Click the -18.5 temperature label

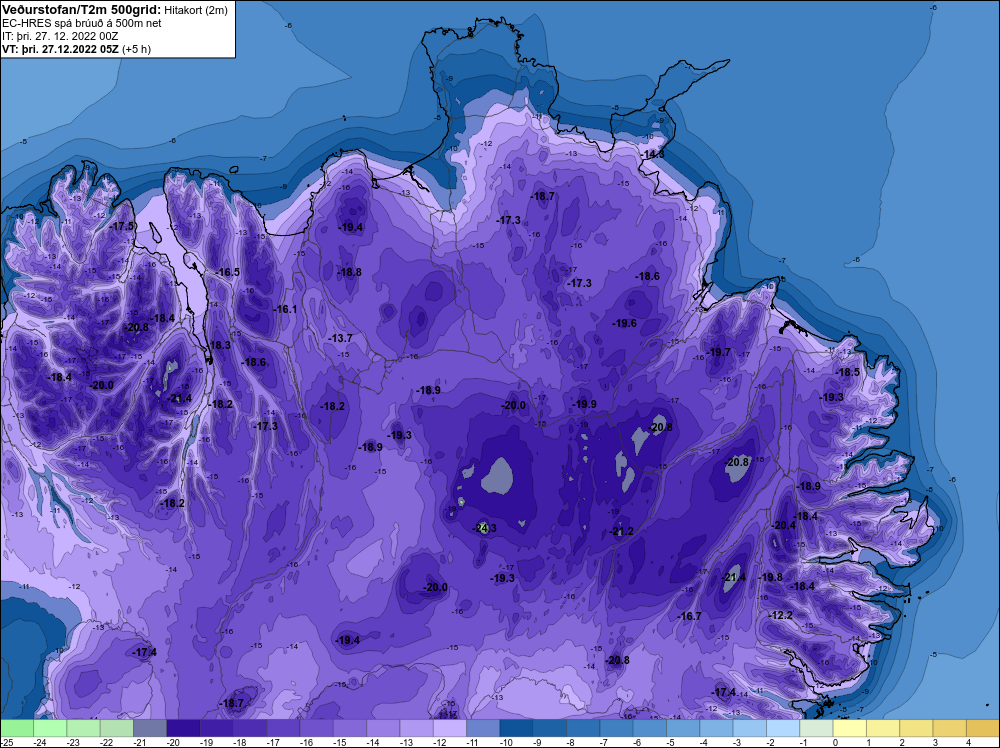tap(848, 372)
